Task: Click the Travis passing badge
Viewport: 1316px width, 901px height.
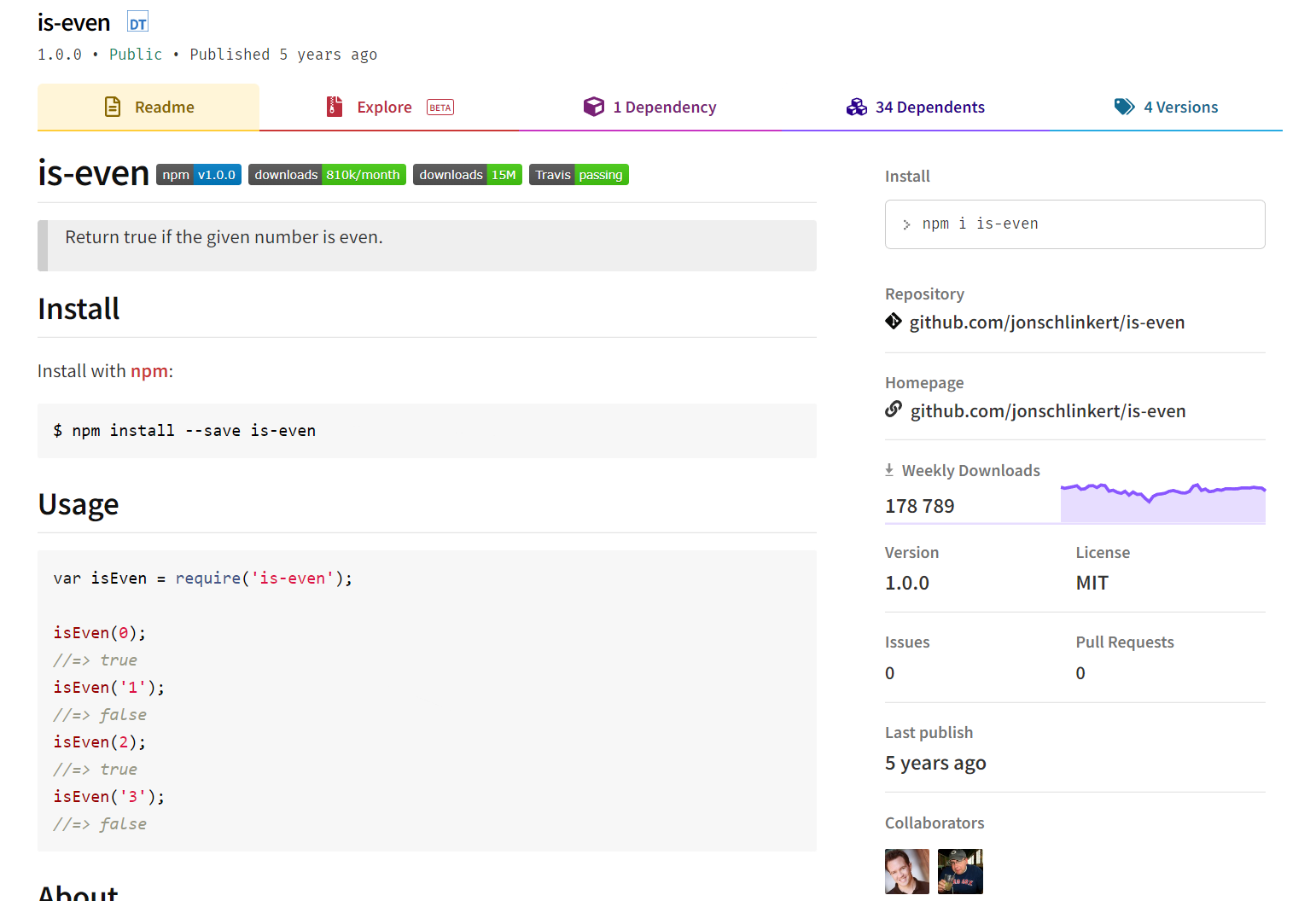Action: coord(579,175)
